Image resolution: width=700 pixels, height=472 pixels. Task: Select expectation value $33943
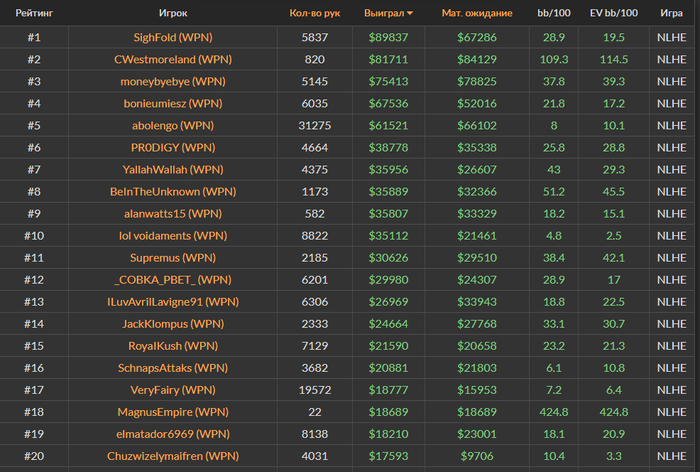tap(477, 302)
